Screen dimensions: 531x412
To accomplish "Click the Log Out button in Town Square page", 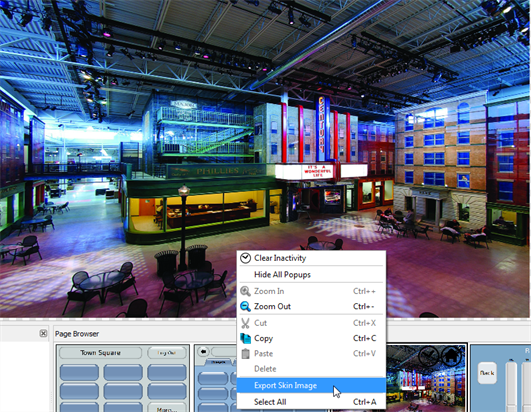I will (167, 353).
